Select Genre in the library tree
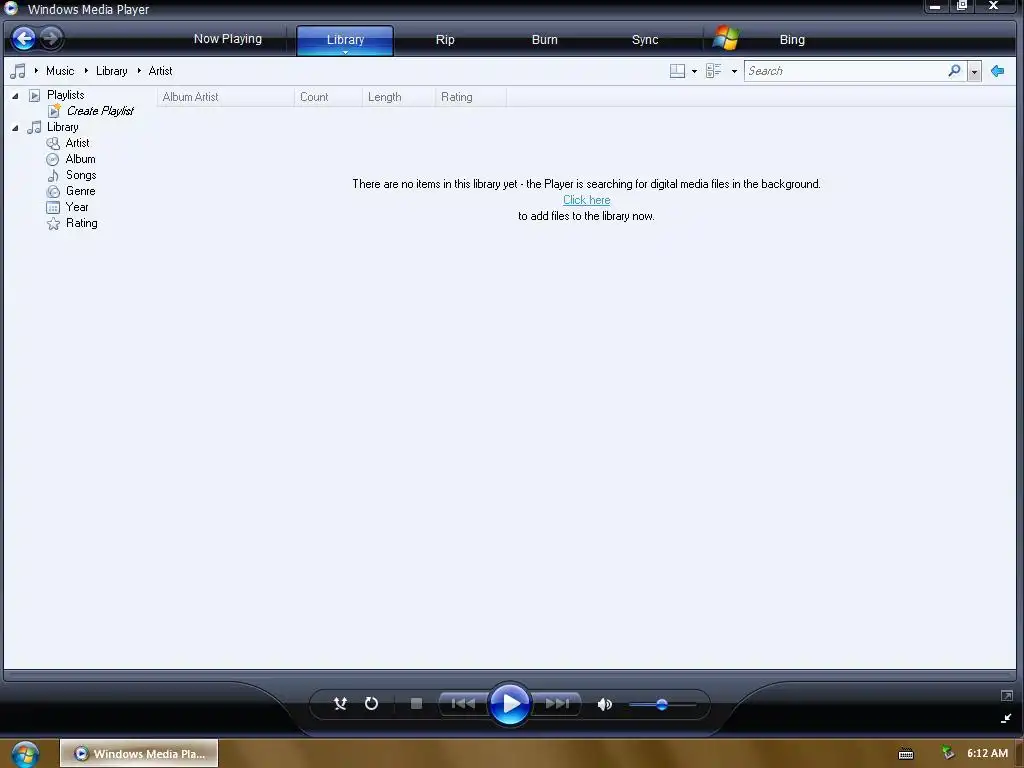1024x768 pixels. (x=80, y=191)
